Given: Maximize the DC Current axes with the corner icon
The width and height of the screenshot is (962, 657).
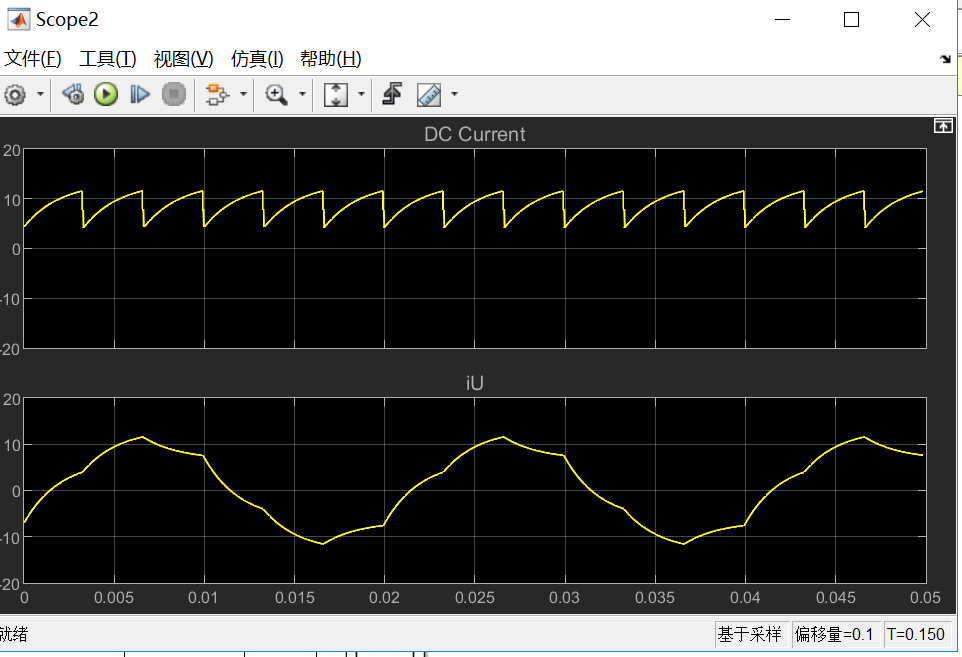Looking at the screenshot, I should [943, 126].
